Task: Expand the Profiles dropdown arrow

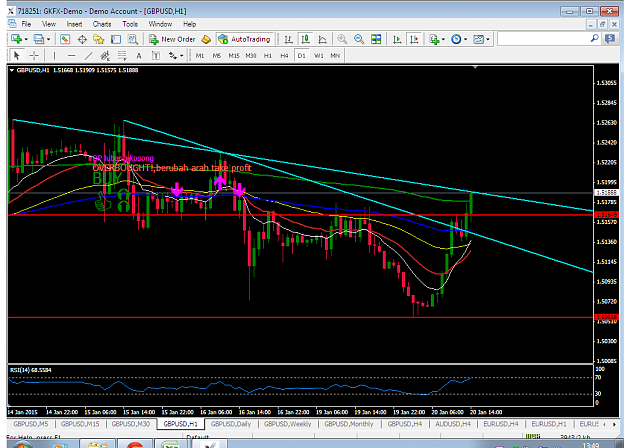Action: click(49, 39)
